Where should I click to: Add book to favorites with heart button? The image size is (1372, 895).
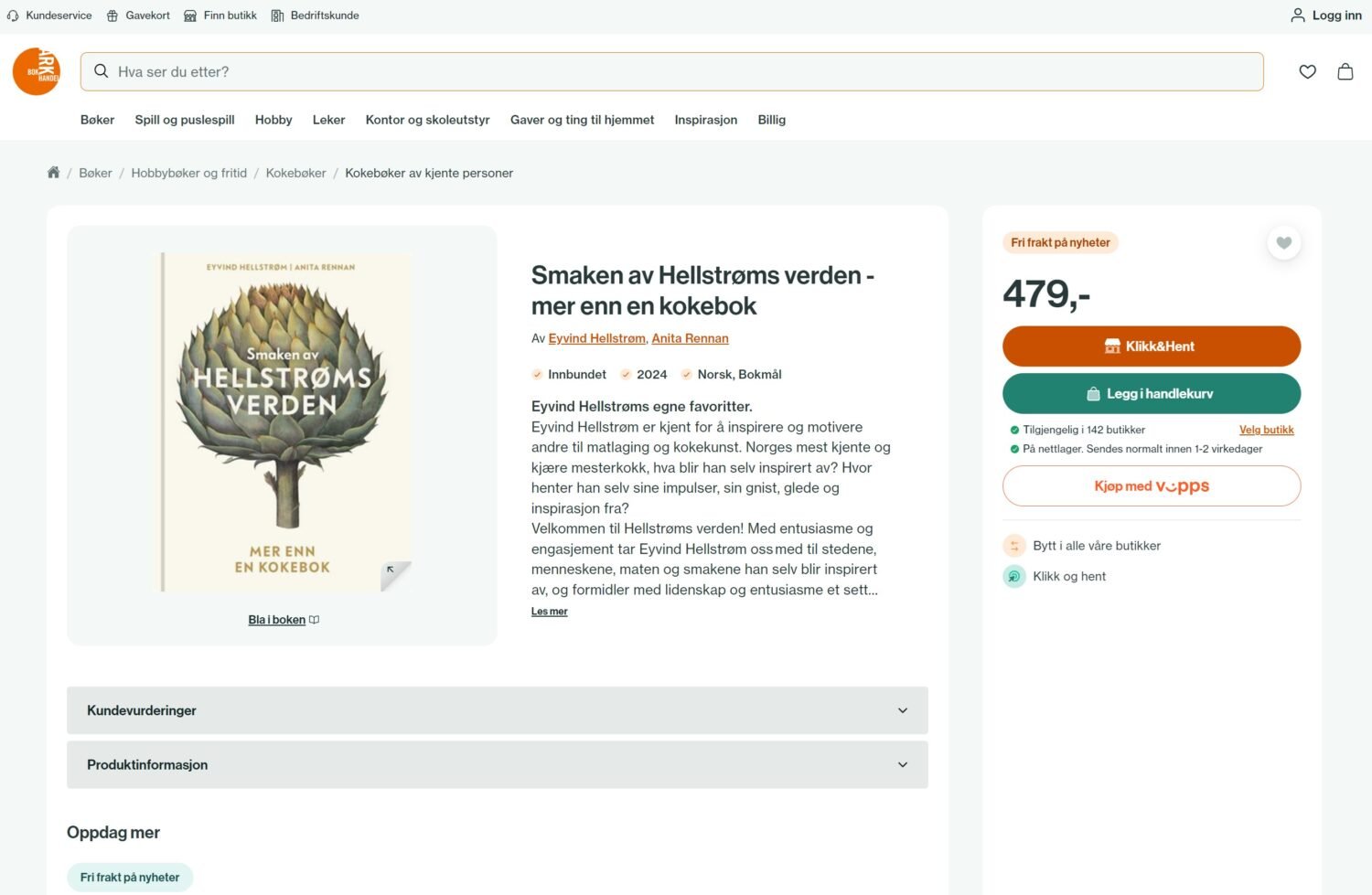1283,243
